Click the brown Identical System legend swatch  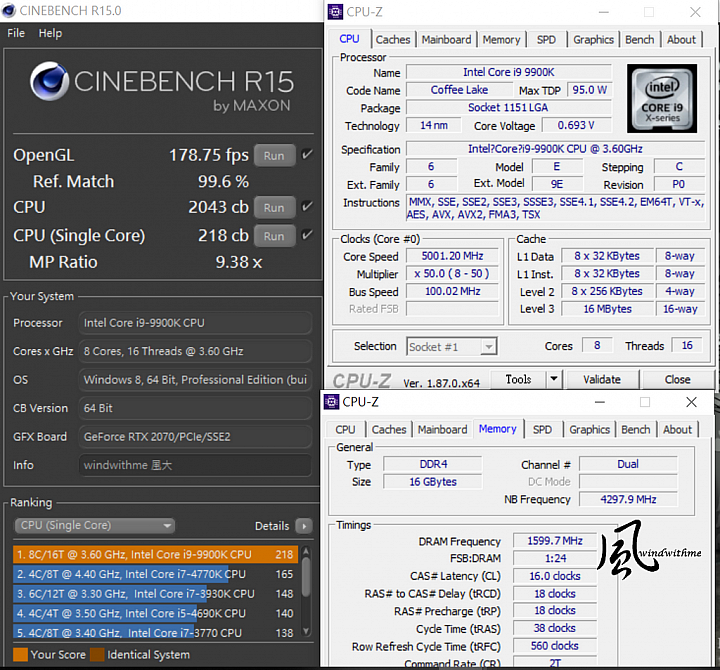tap(97, 654)
